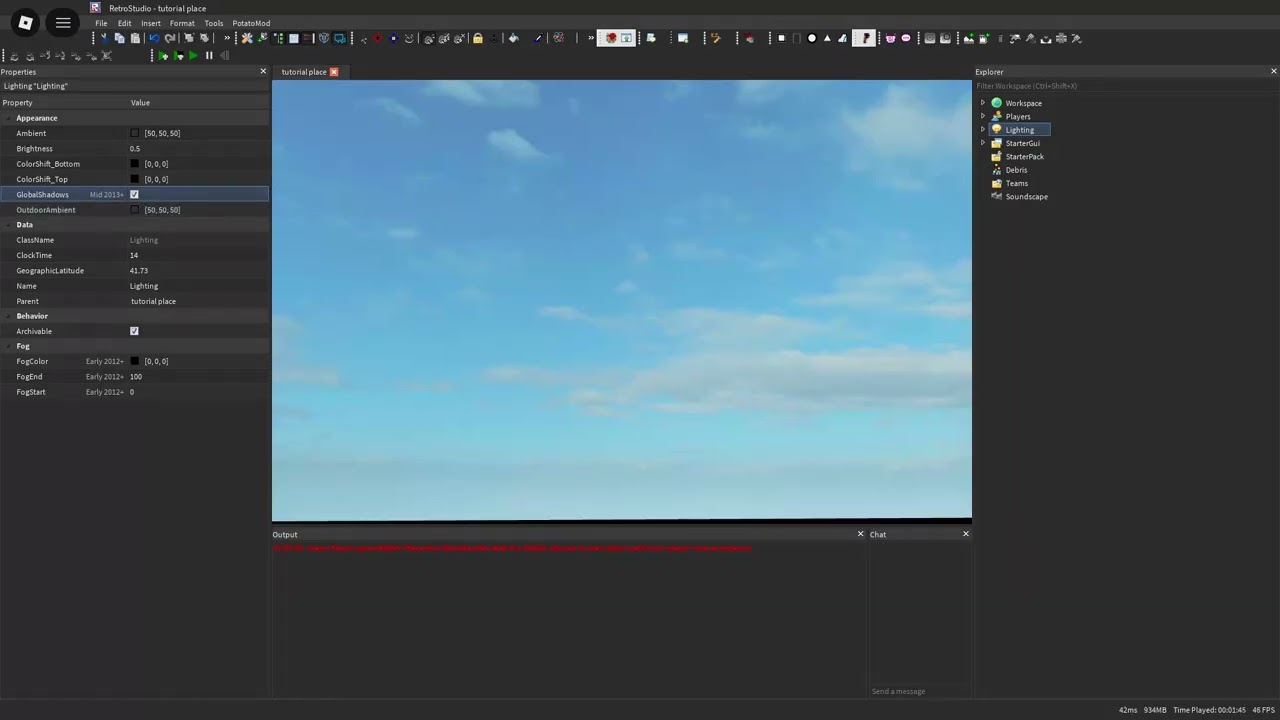Open the Ambient color swatch
Image resolution: width=1280 pixels, height=720 pixels.
(135, 133)
